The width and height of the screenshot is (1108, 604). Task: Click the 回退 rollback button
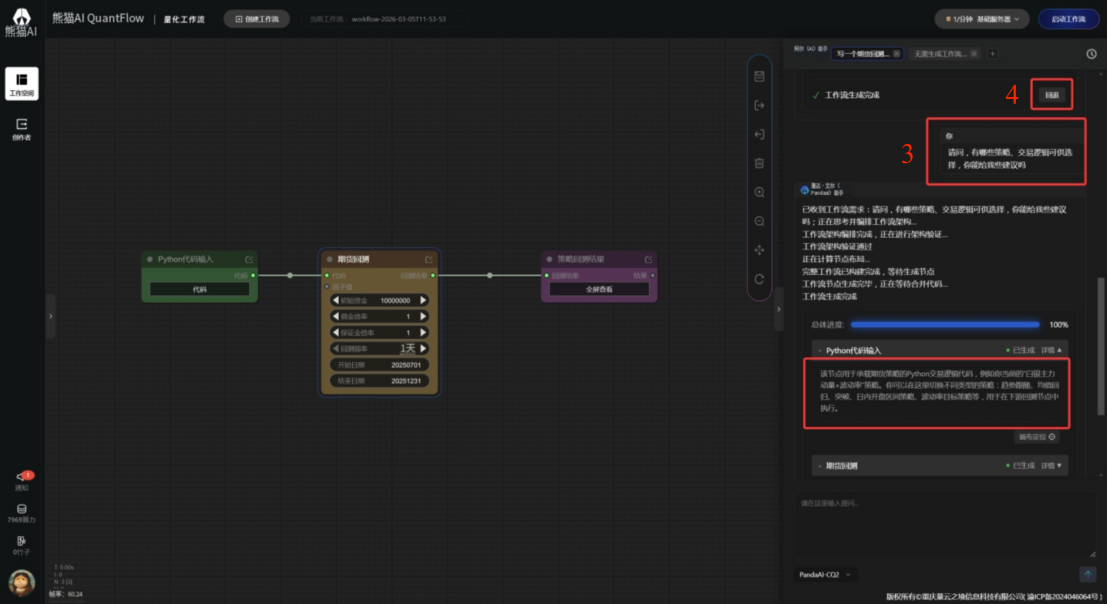pyautogui.click(x=1052, y=95)
